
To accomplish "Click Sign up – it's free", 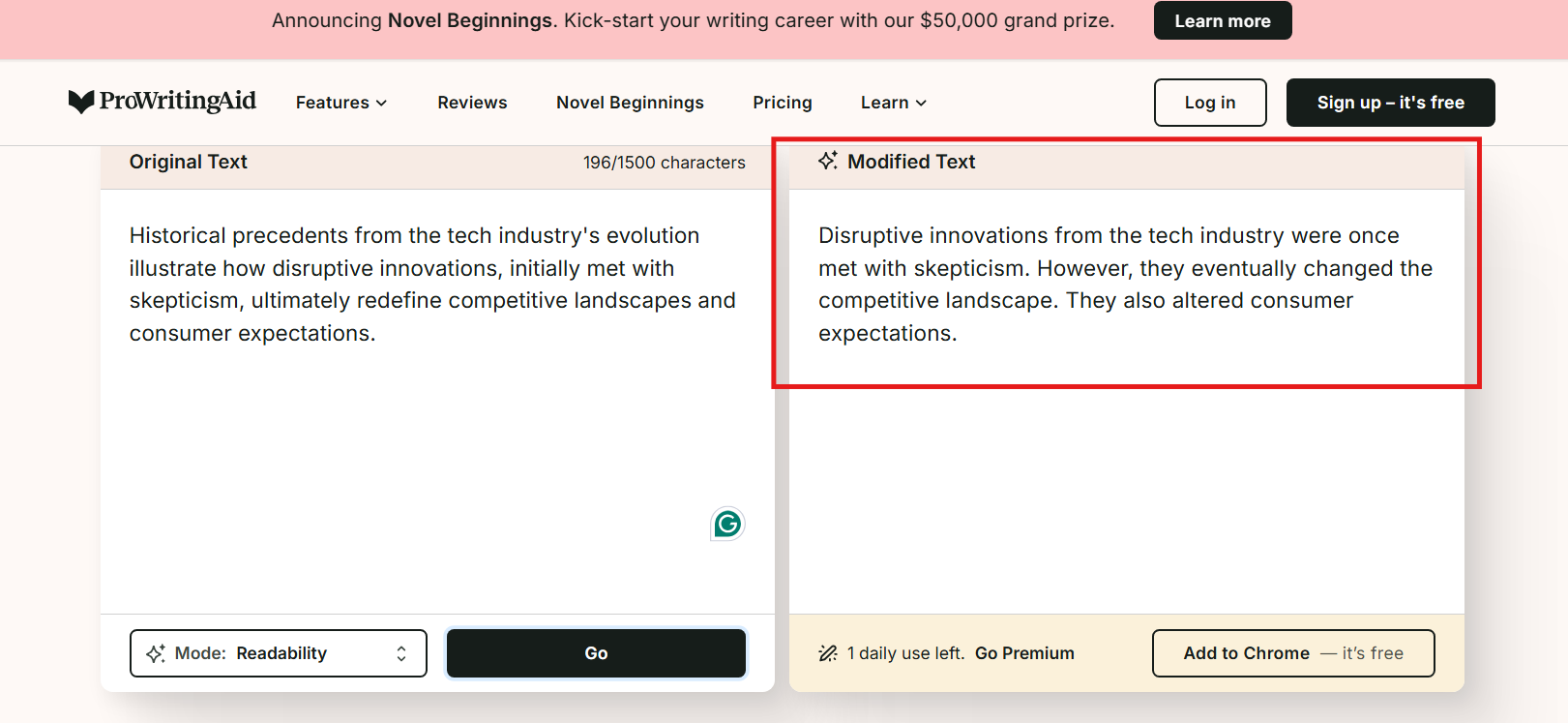I will pos(1390,103).
